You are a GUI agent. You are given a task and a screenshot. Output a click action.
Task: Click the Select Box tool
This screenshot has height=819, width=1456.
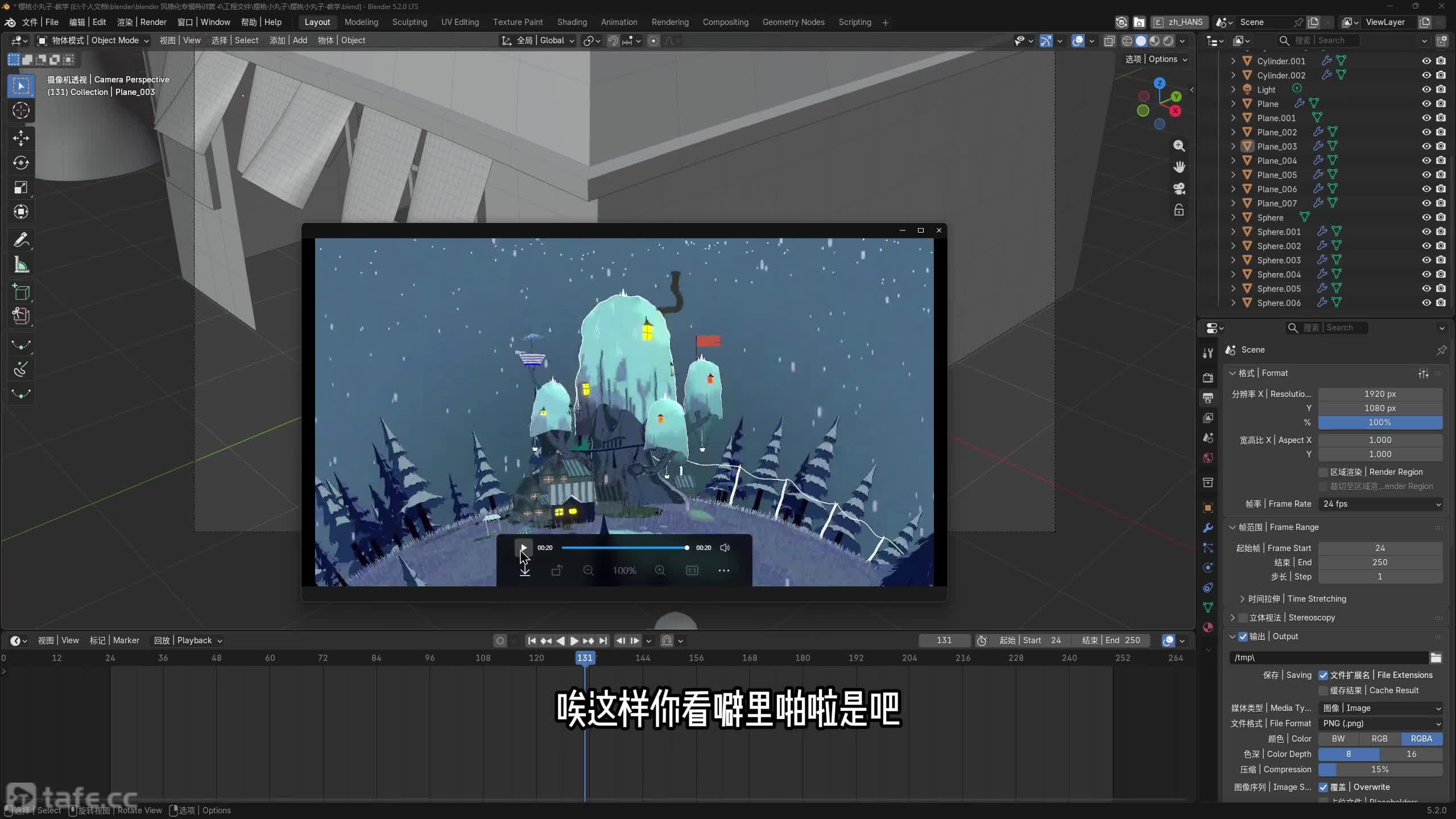click(21, 86)
